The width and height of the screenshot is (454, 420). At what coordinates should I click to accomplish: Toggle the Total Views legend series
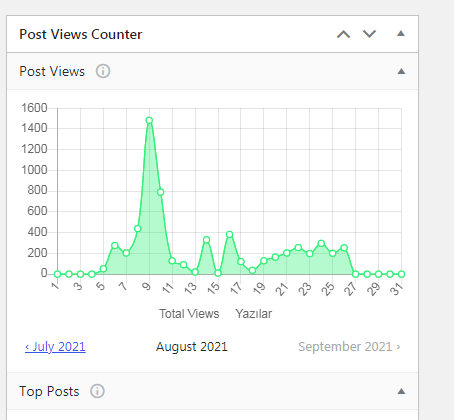(189, 314)
